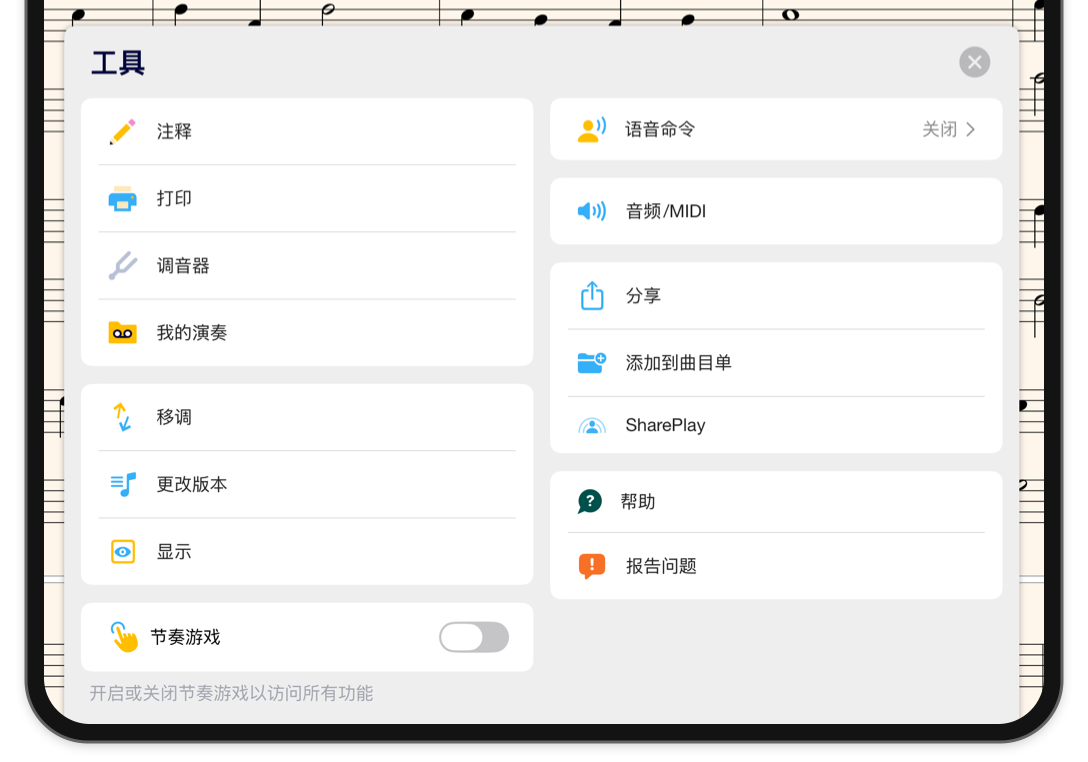Click the tuning fork icon for 调音器
Viewport: 1088px width, 762px height.
[x=123, y=266]
